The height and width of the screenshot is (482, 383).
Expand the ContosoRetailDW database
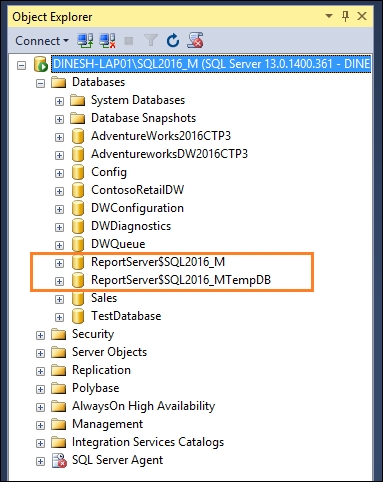59,191
